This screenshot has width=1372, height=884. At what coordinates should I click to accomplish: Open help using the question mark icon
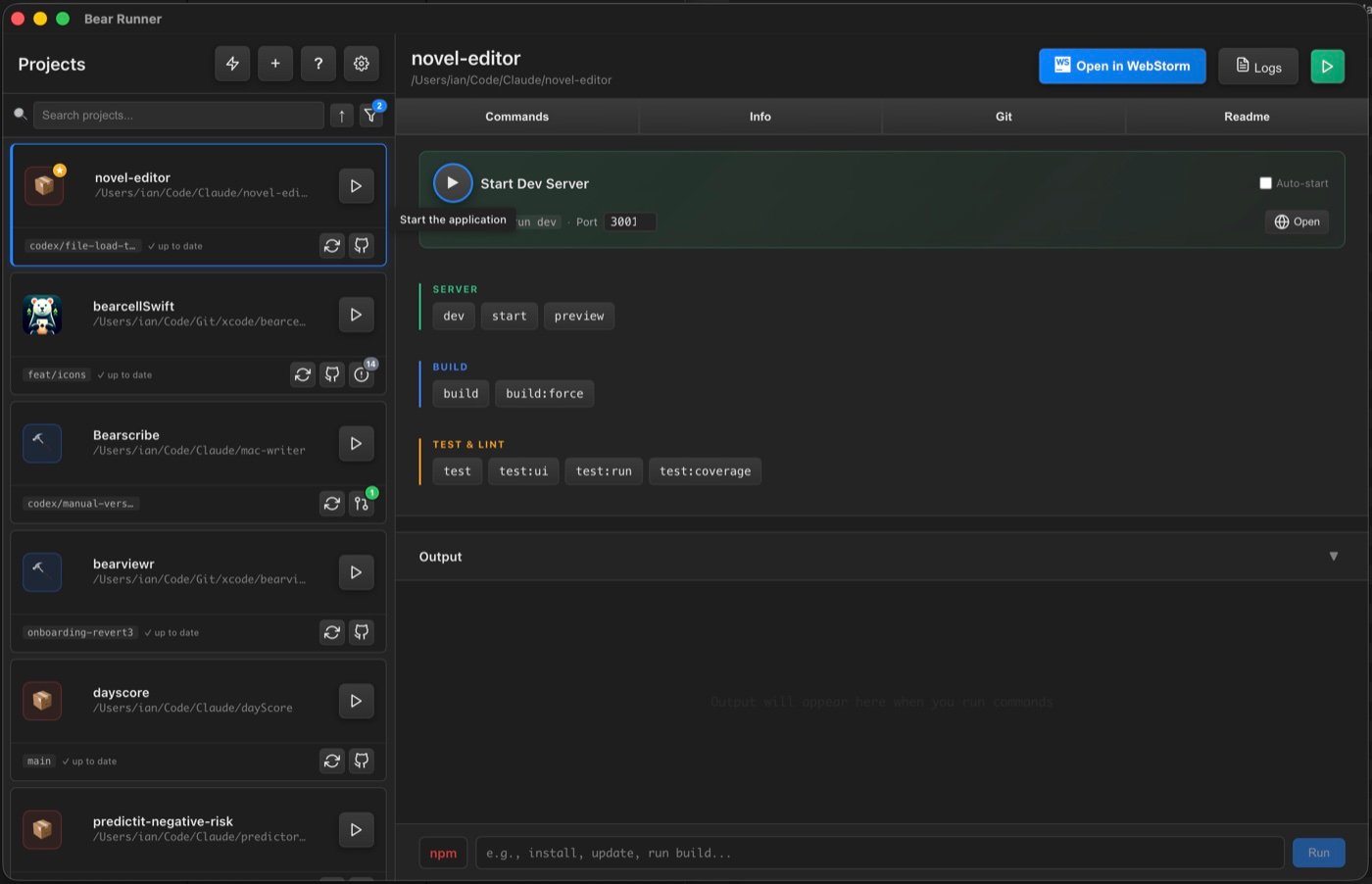click(x=318, y=63)
